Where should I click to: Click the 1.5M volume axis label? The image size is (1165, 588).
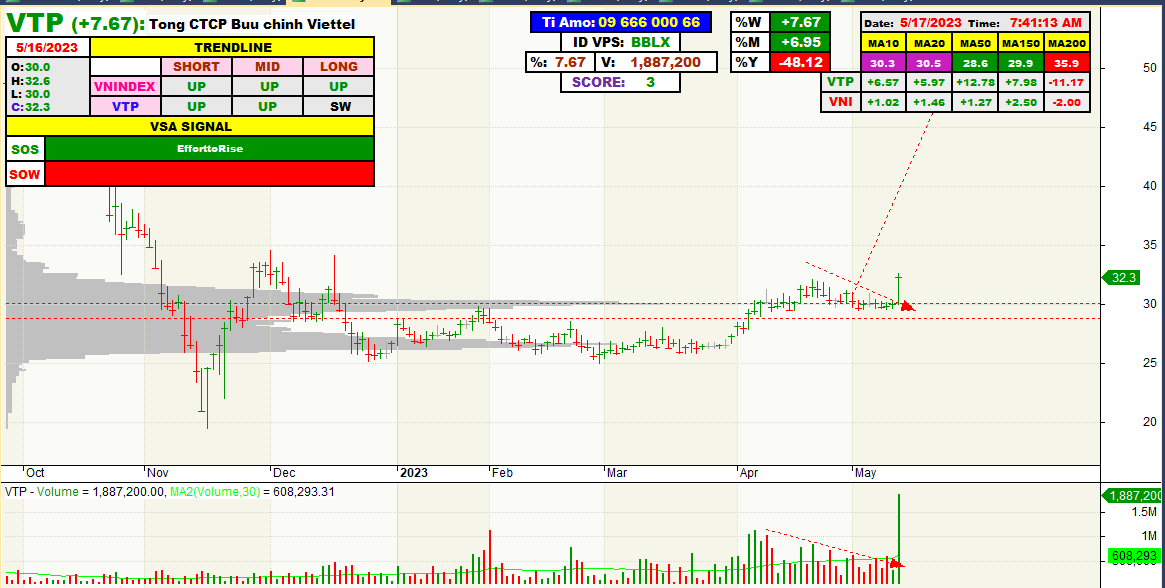[1144, 513]
